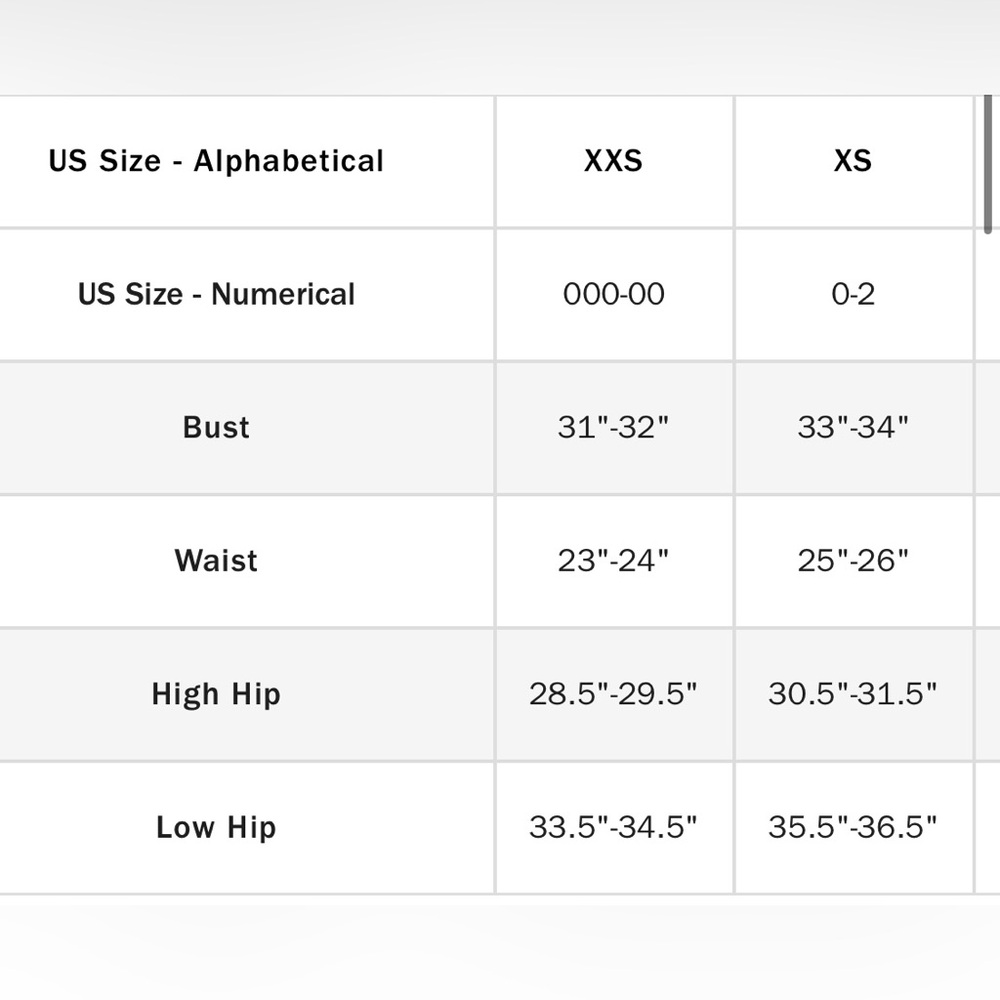Select the XXS column header

click(x=614, y=161)
